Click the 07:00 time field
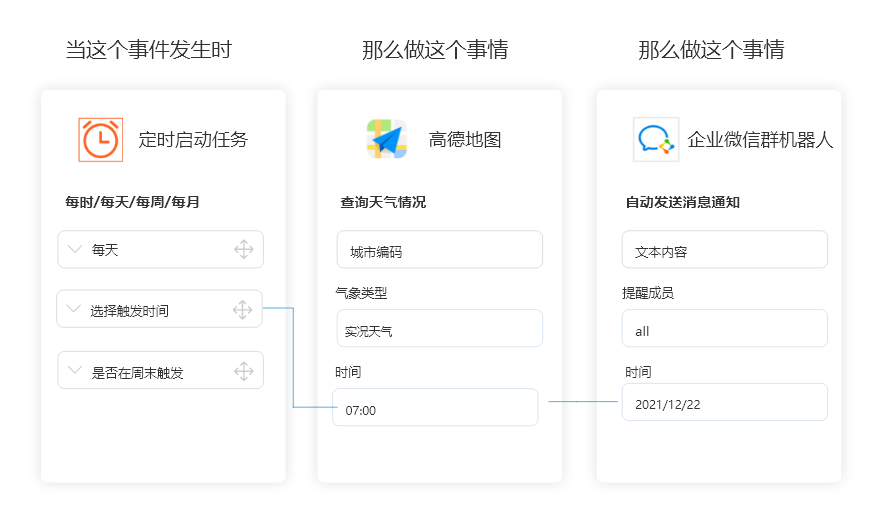Viewport: 884px width, 526px height. 435,407
